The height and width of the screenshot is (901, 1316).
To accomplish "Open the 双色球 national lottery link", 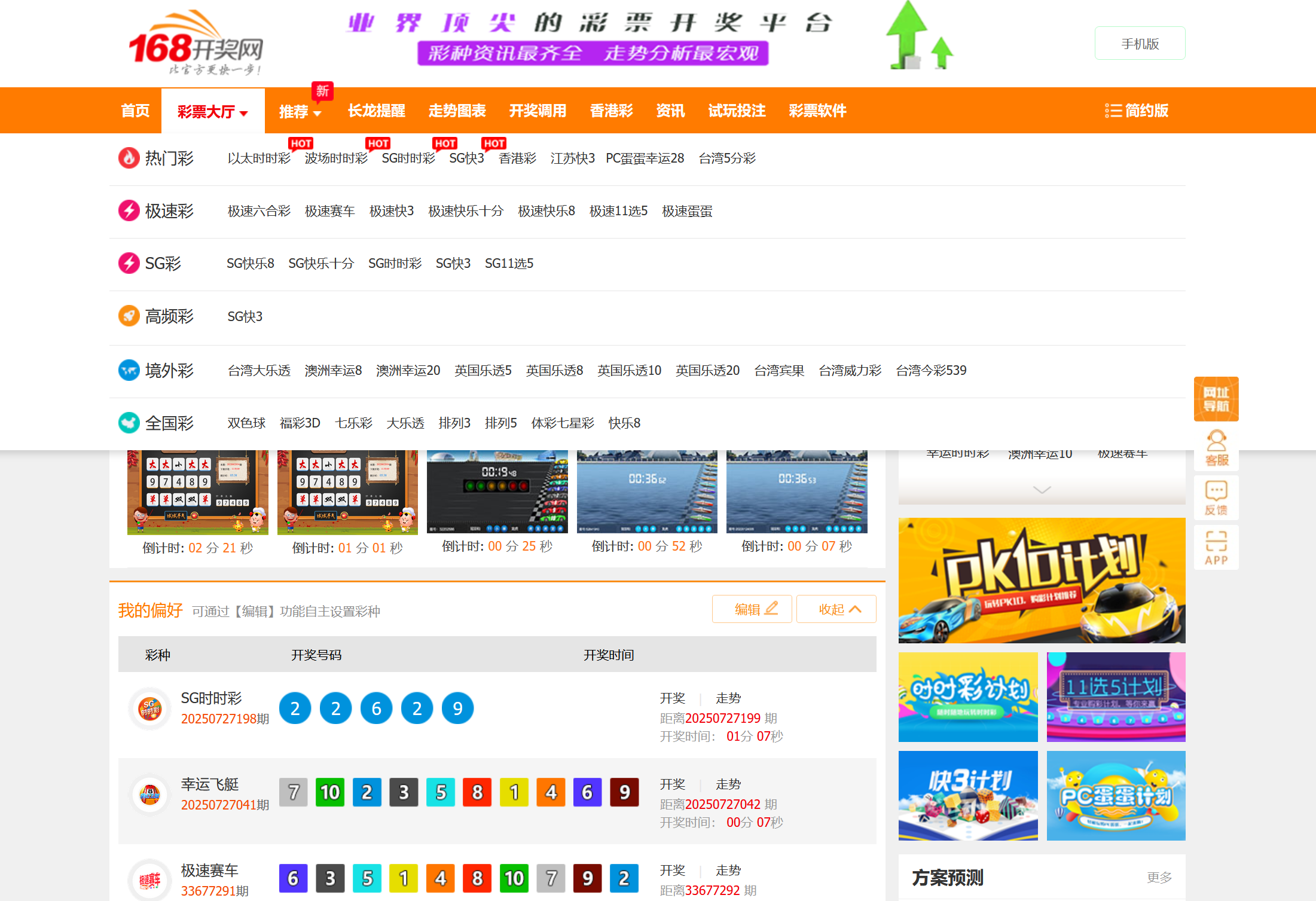I will [246, 423].
